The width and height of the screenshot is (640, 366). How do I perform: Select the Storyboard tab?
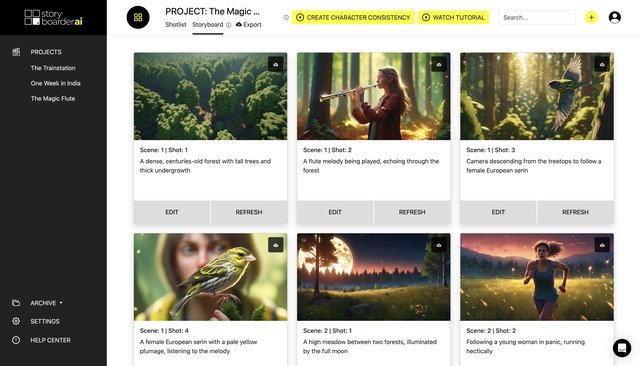coord(208,24)
